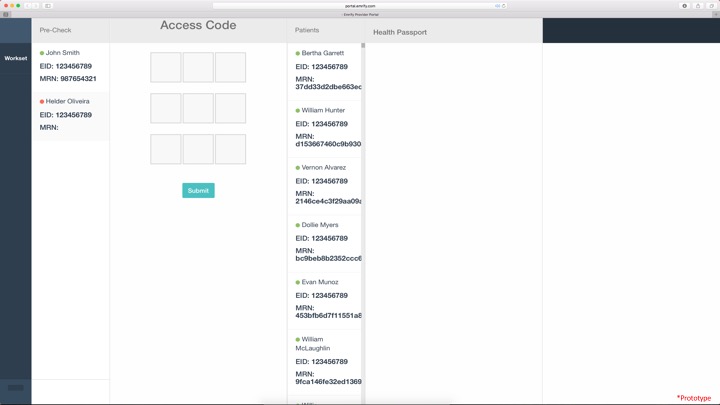The height and width of the screenshot is (405, 720).
Task: Click Helder Oliveira's EID: 123456789
Action: point(66,115)
